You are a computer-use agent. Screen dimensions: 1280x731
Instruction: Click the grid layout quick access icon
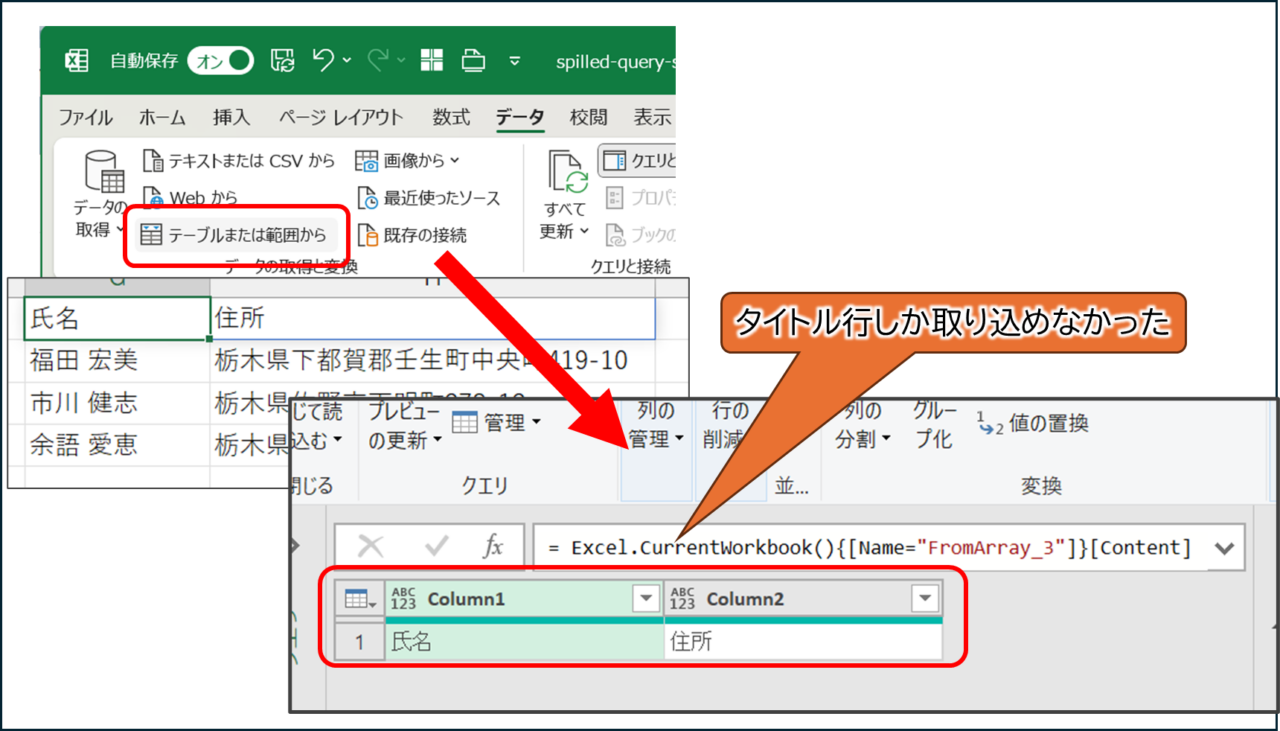pyautogui.click(x=432, y=61)
